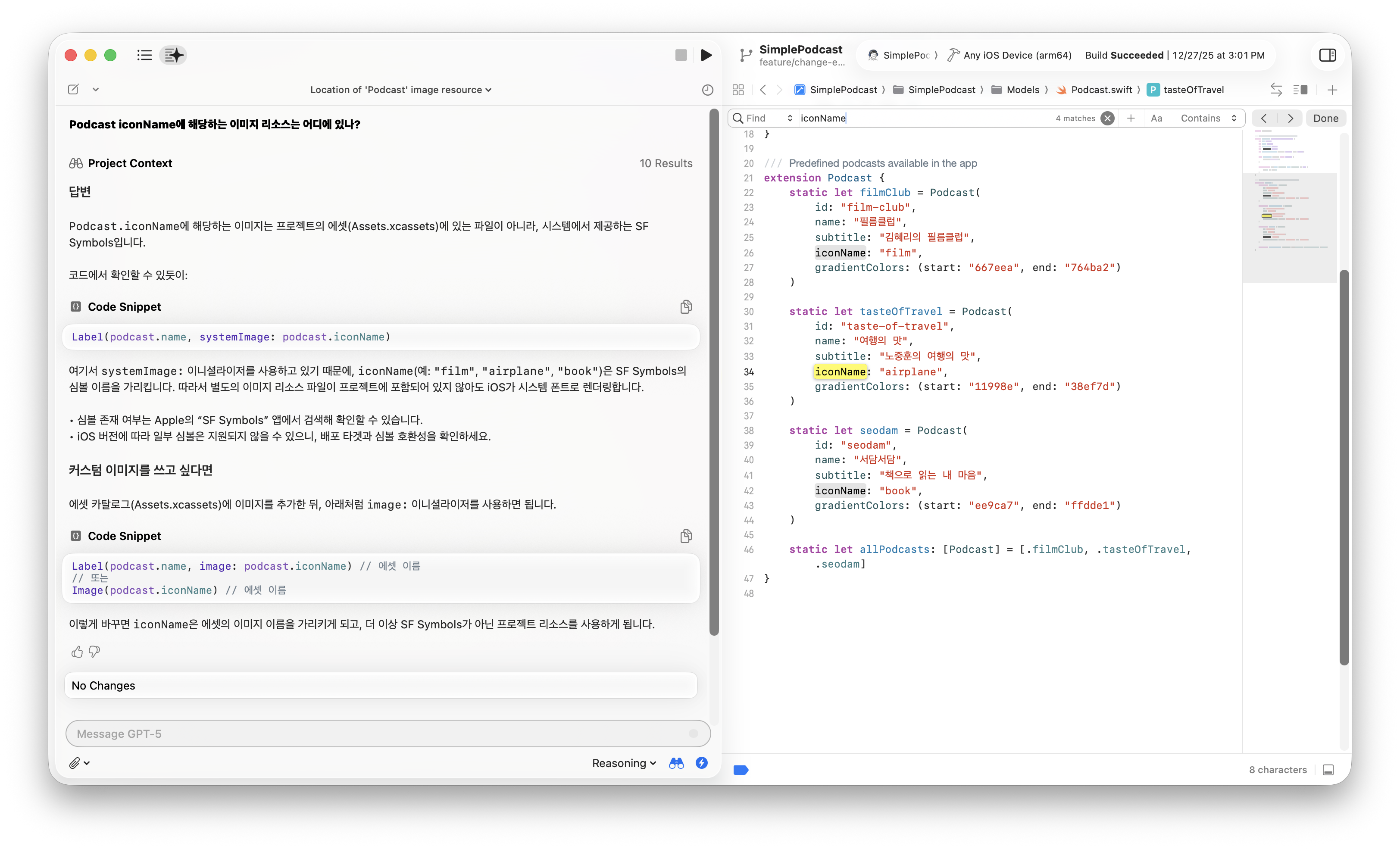Copy the first code snippet
Image resolution: width=1400 pixels, height=849 pixels.
(686, 307)
